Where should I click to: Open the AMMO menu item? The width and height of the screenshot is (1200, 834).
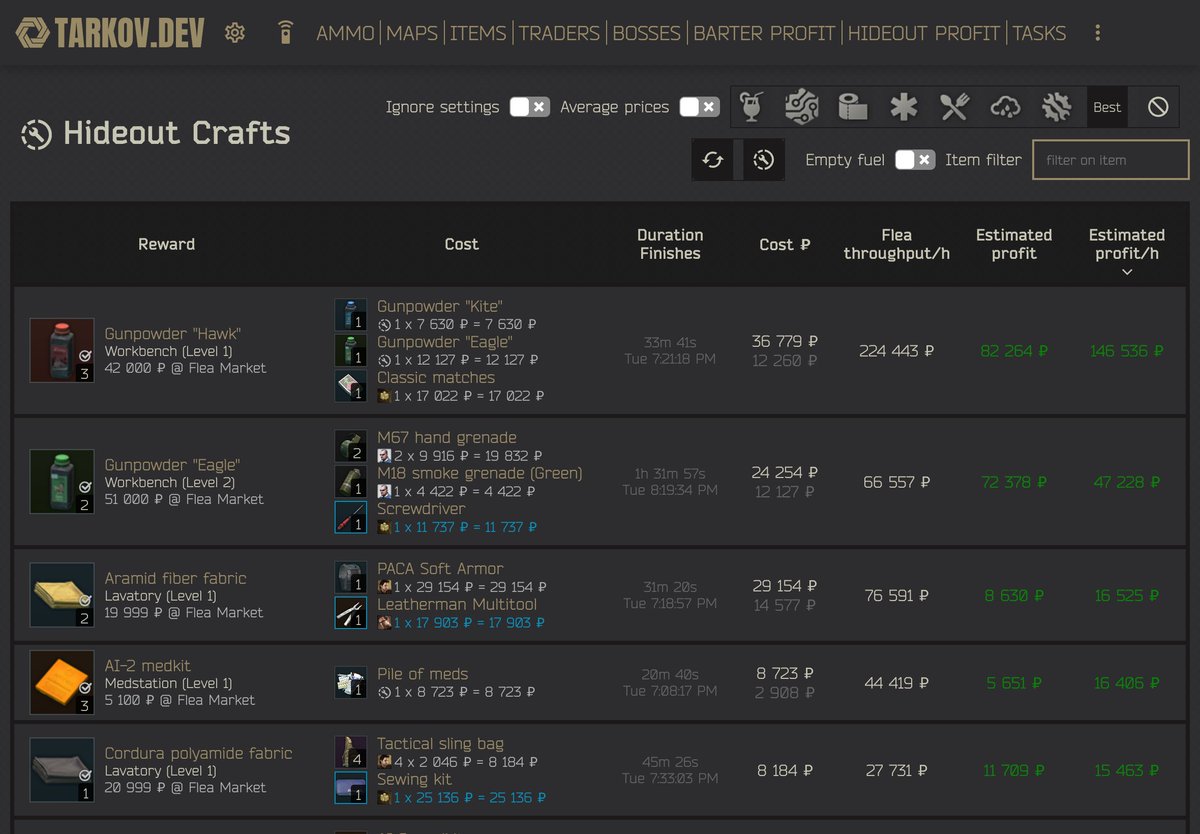tap(345, 33)
